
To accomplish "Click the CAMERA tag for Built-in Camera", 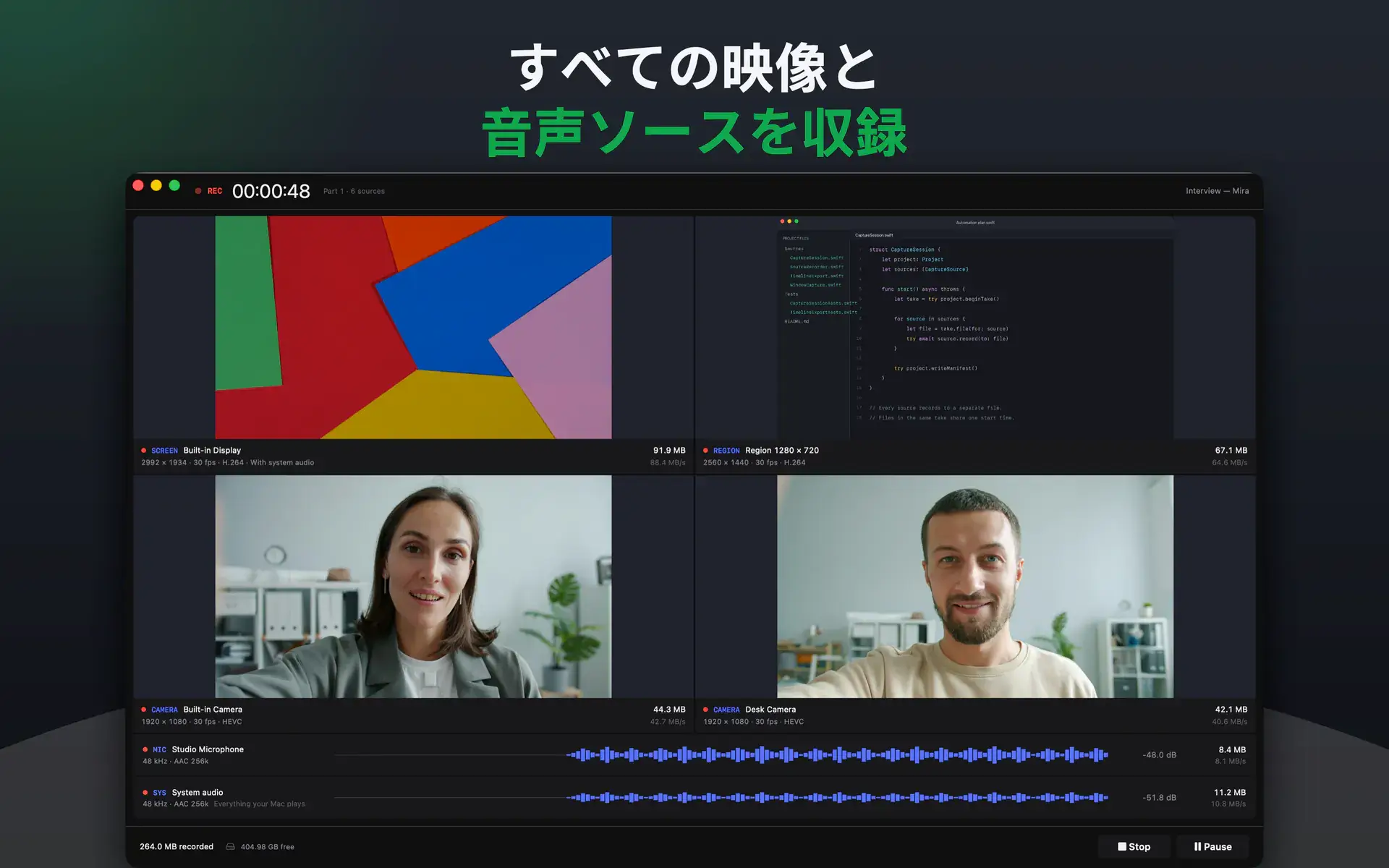I will coord(164,710).
